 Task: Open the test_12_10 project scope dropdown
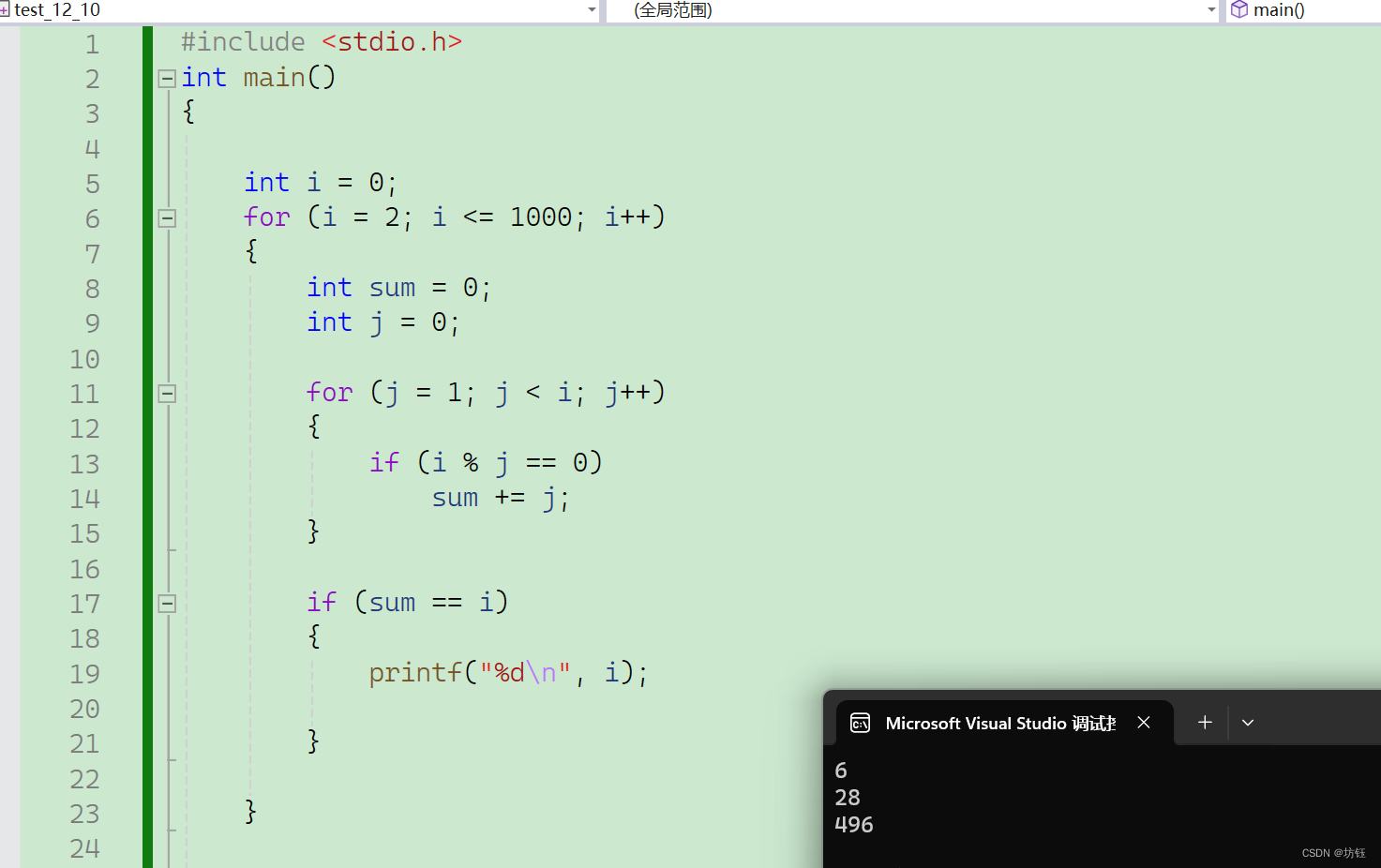pyautogui.click(x=592, y=10)
